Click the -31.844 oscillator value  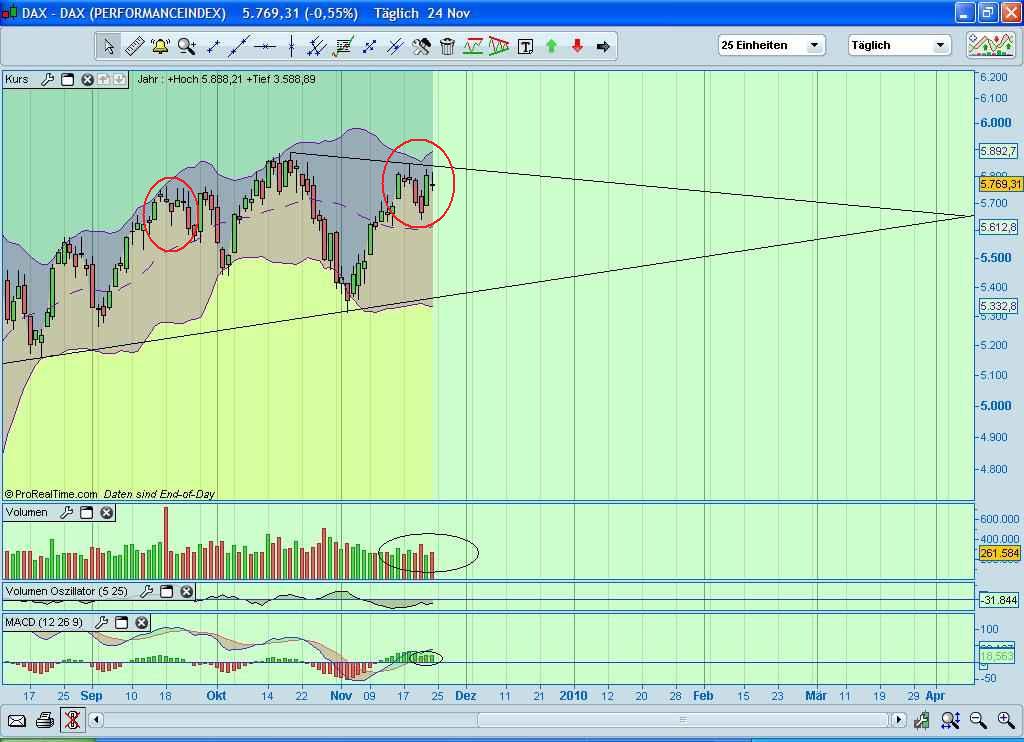[999, 600]
